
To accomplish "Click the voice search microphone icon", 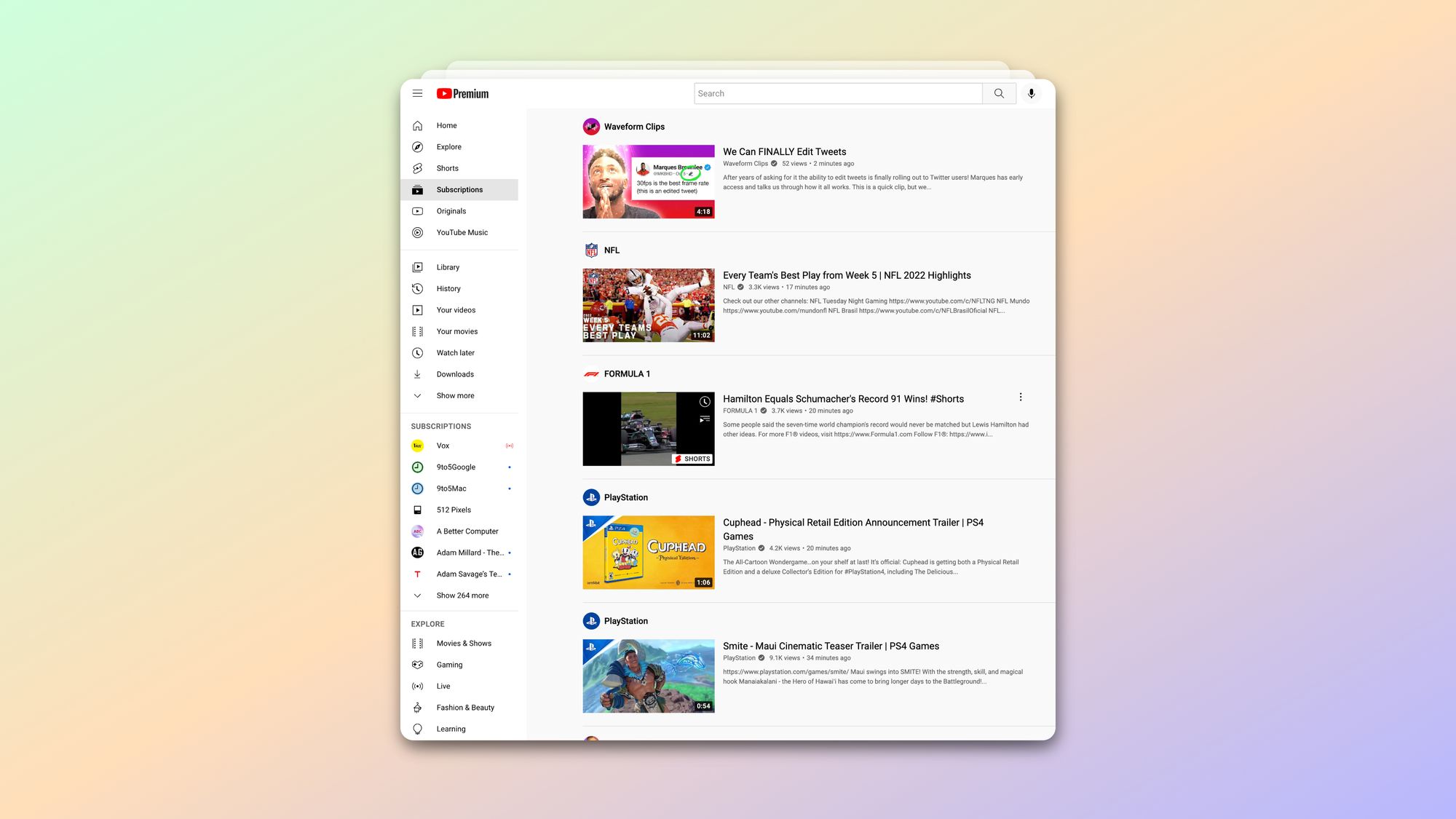I will point(1031,93).
